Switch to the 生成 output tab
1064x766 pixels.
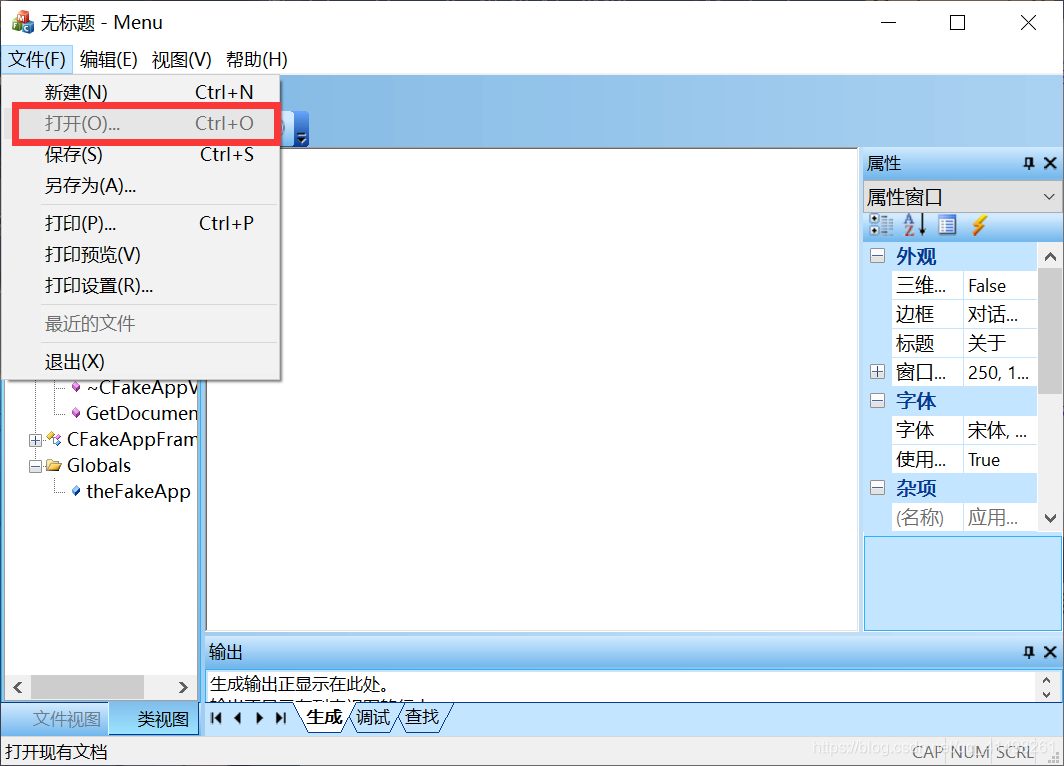pos(324,717)
